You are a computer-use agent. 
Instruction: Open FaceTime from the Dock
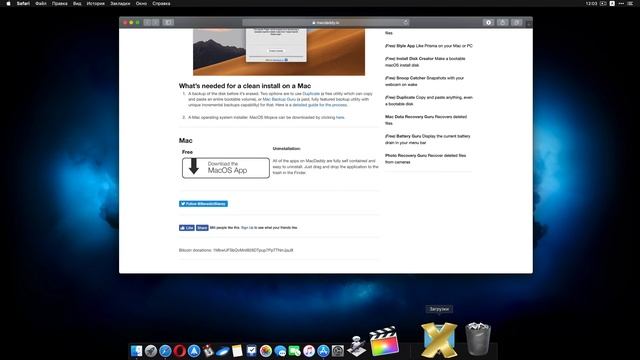tap(294, 351)
